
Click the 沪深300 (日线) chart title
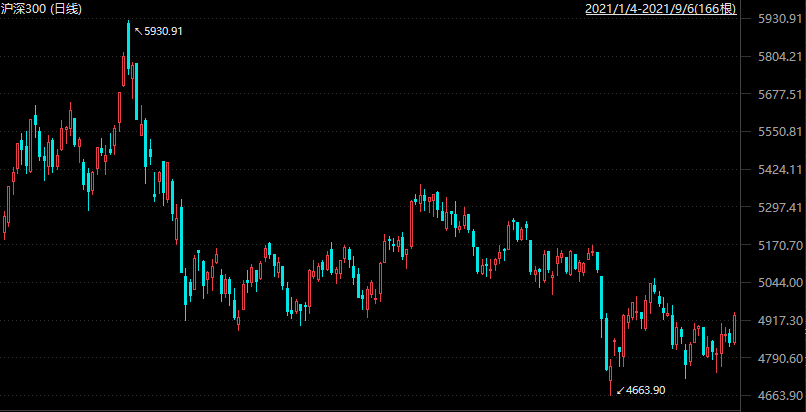(x=41, y=8)
